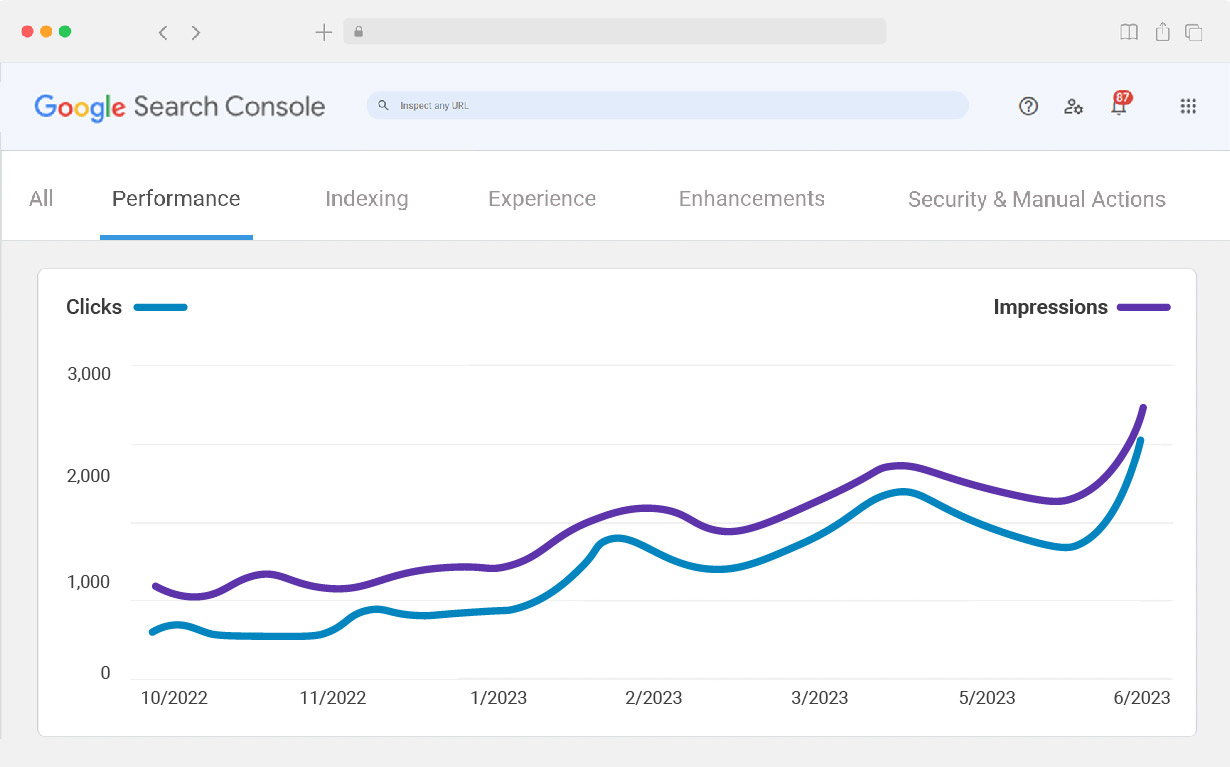Click the browser address bar
The image size is (1230, 767).
tap(615, 32)
